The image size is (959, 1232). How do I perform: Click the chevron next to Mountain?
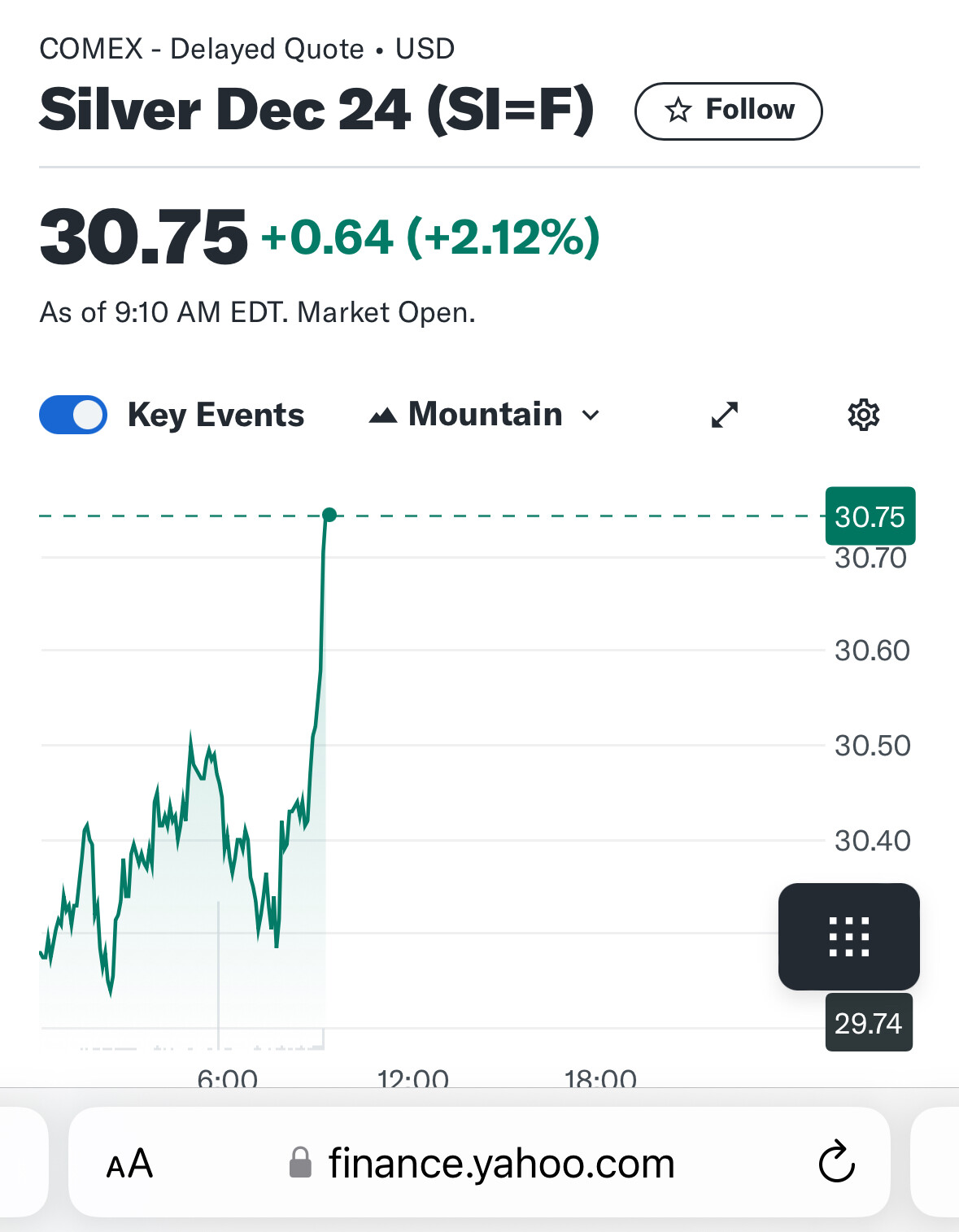[591, 416]
